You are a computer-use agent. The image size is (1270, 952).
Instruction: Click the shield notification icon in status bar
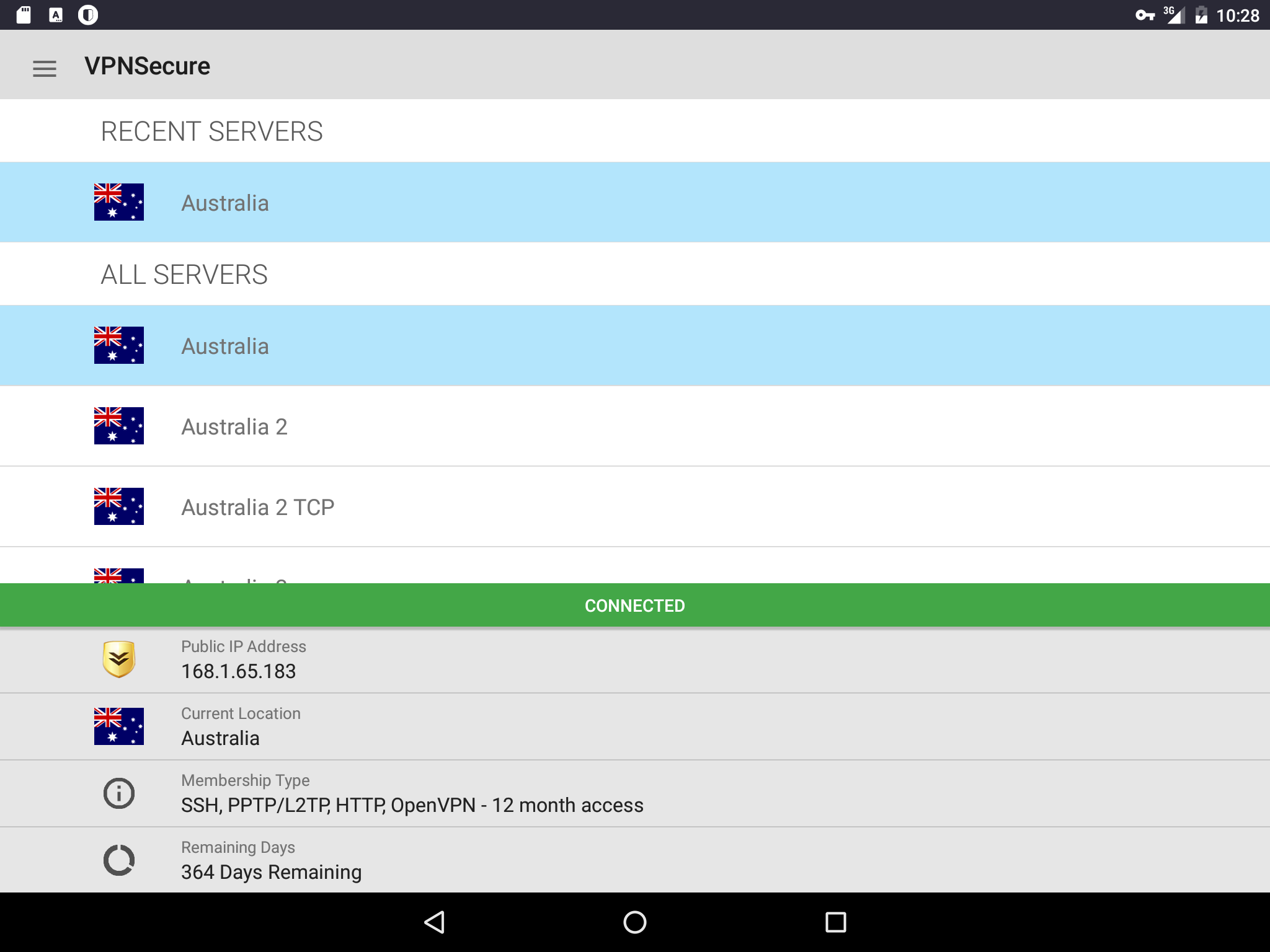[88, 15]
